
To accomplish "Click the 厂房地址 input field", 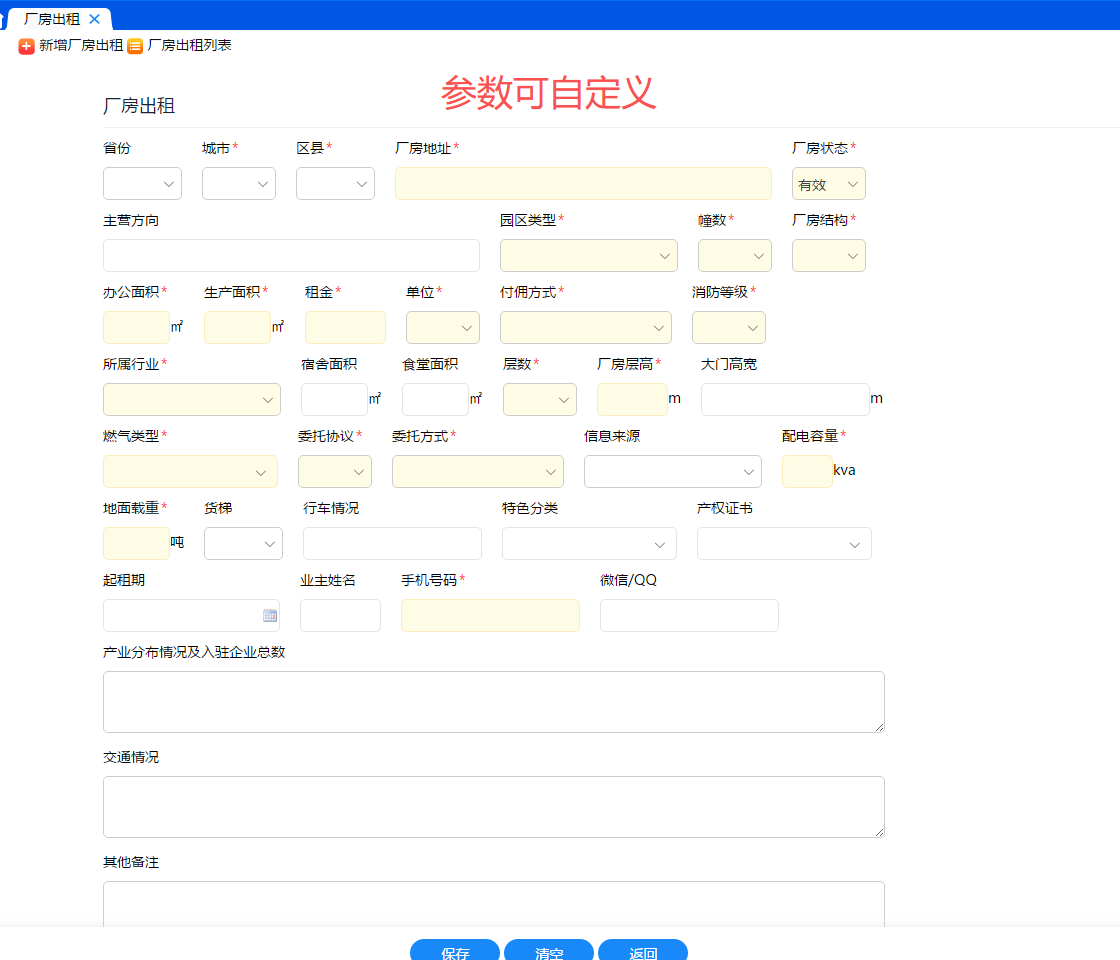I will point(583,184).
